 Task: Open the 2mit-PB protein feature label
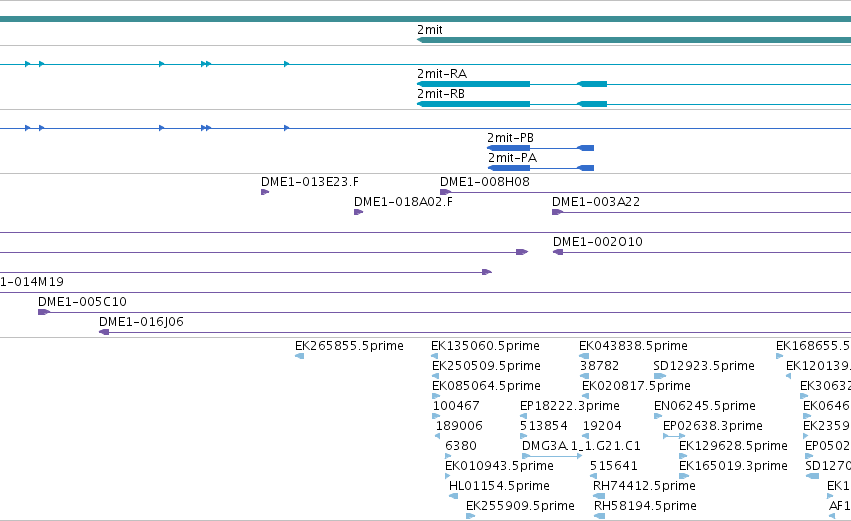pyautogui.click(x=510, y=138)
